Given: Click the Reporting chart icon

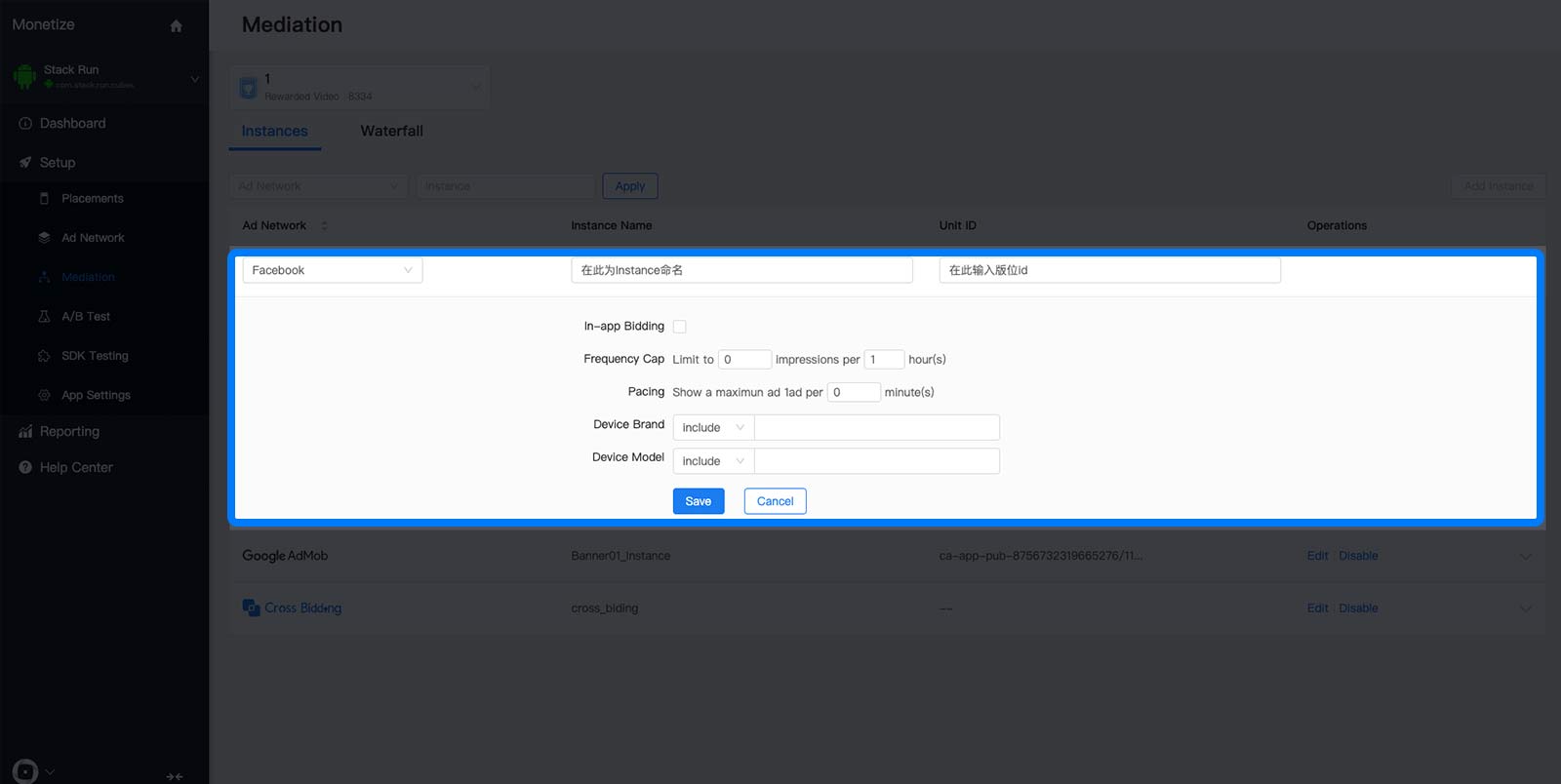Looking at the screenshot, I should (25, 431).
